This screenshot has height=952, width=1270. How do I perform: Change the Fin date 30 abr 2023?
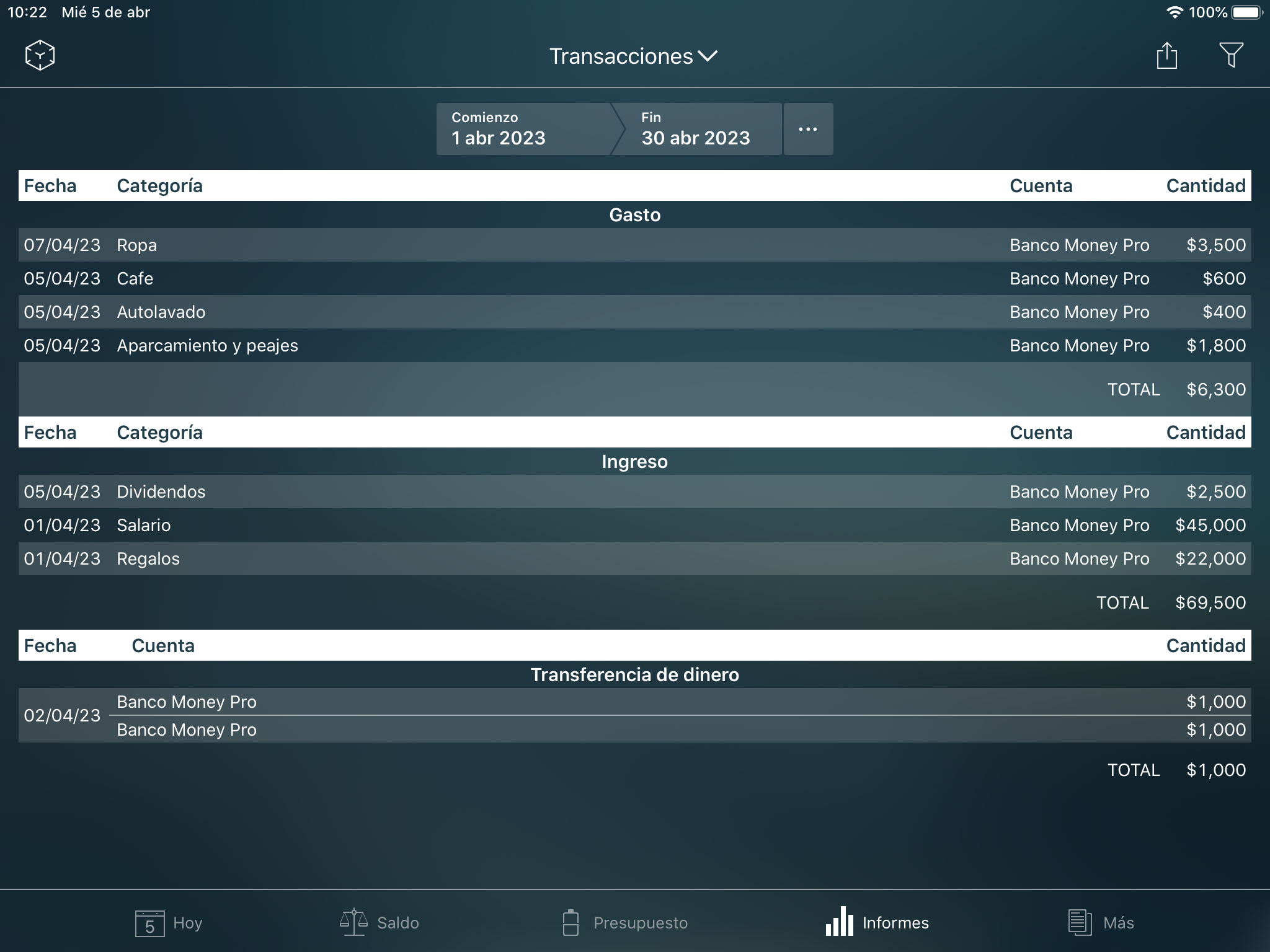coord(696,129)
